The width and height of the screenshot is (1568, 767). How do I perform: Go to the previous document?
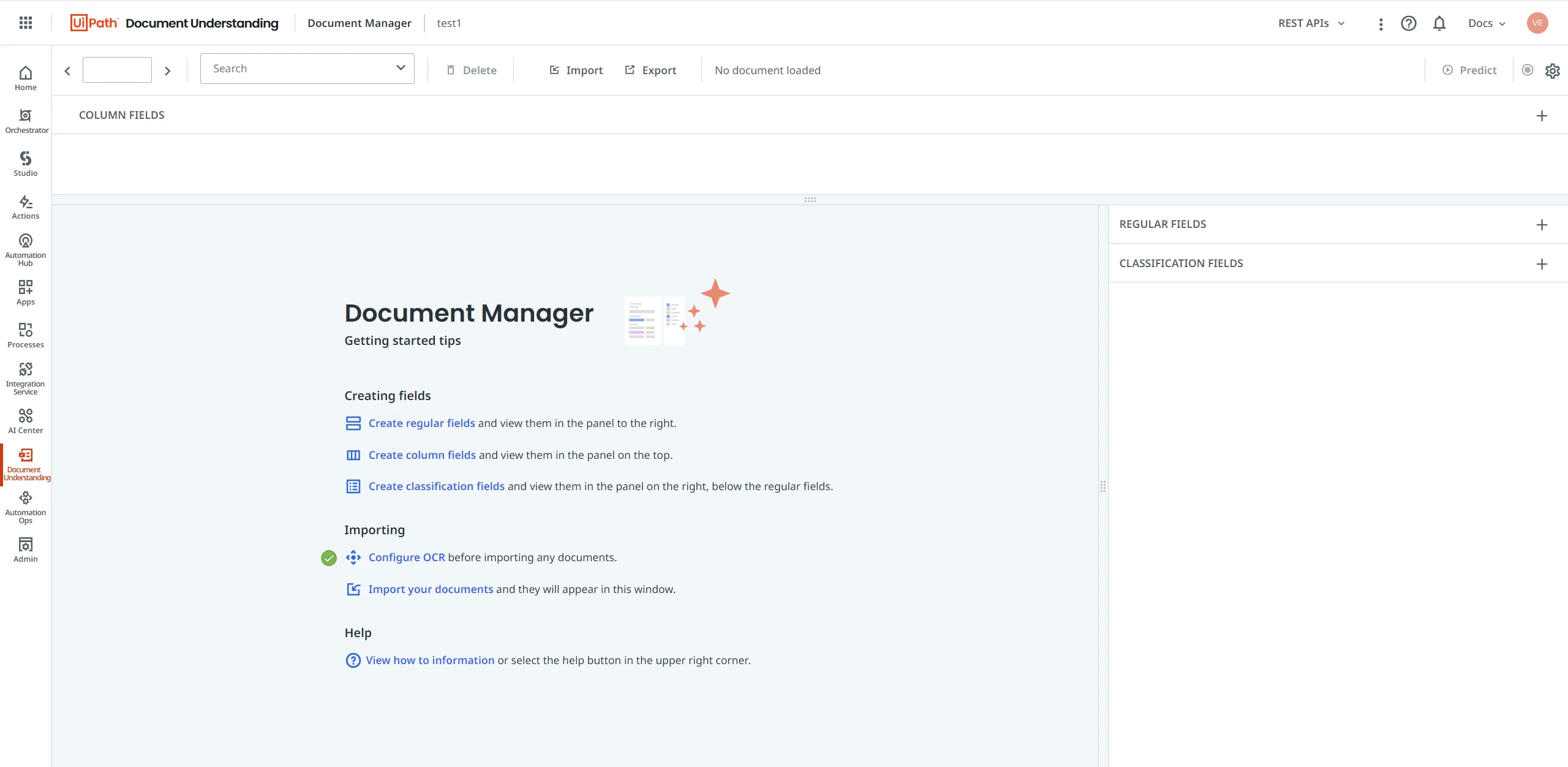[67, 70]
